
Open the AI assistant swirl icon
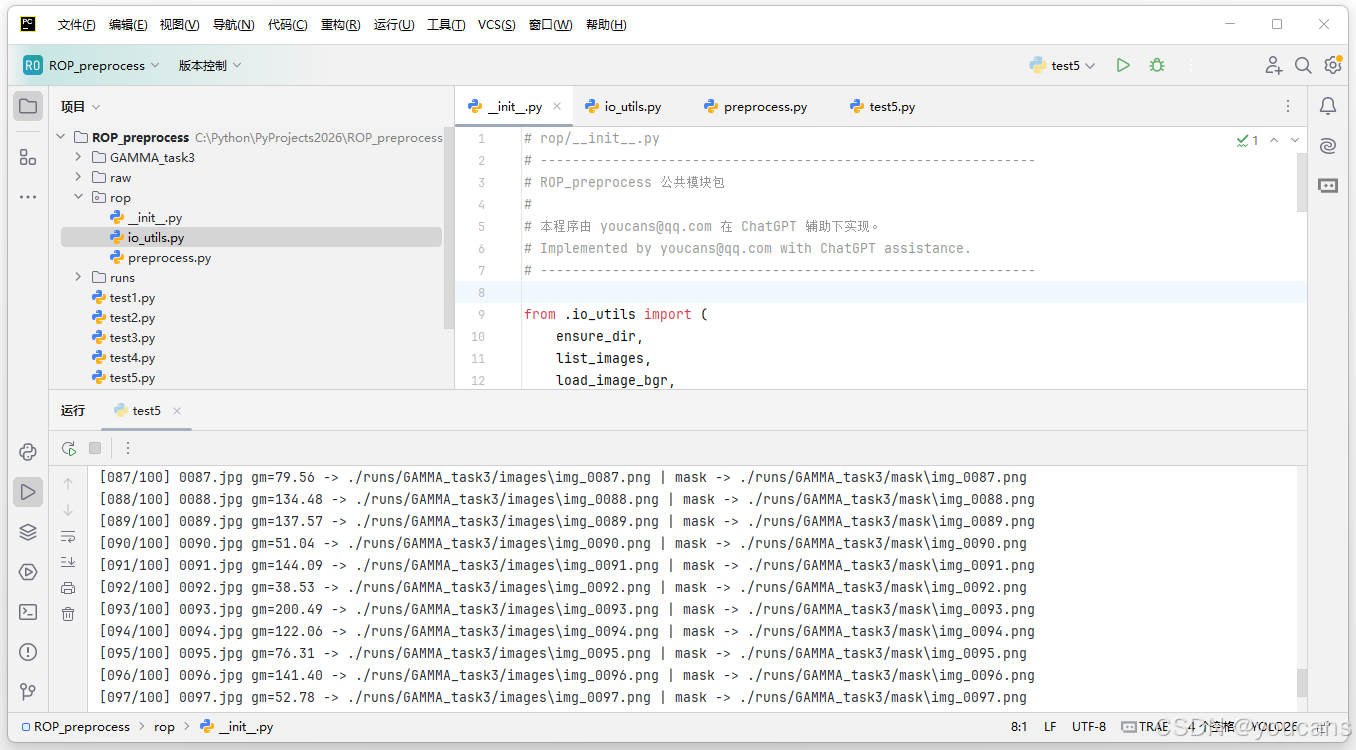click(1328, 146)
